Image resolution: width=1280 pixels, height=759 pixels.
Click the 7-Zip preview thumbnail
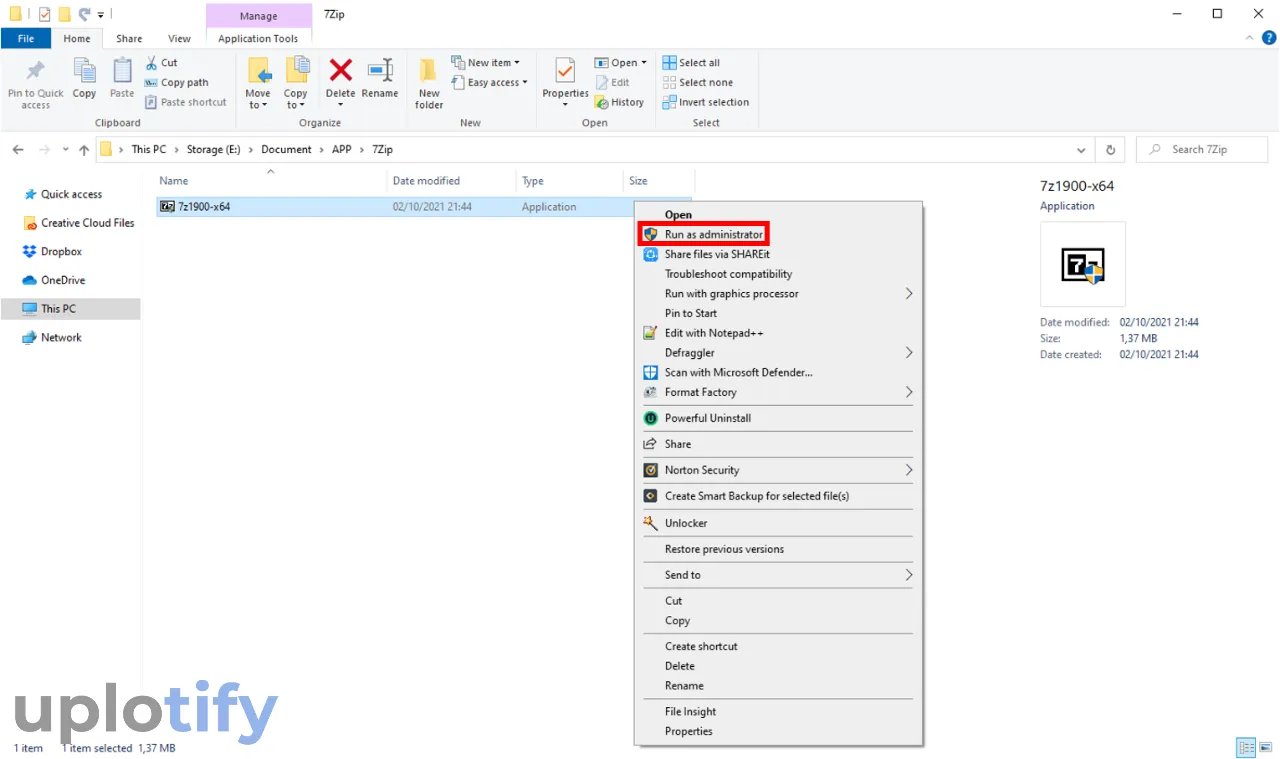[x=1083, y=264]
